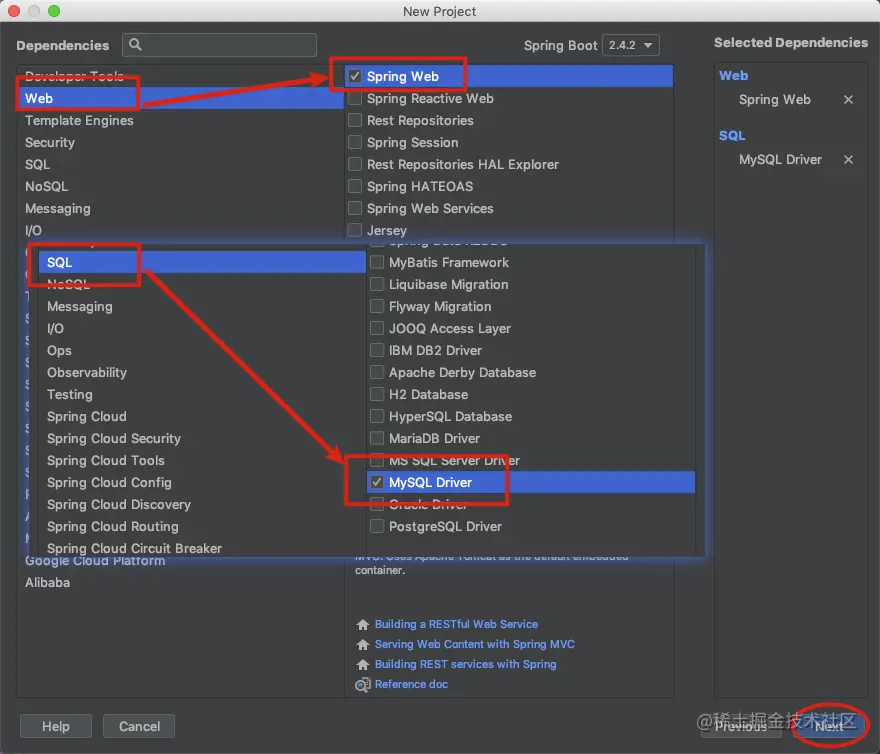
Task: Select Spring Cloud Circuit Breaker category
Action: point(134,548)
